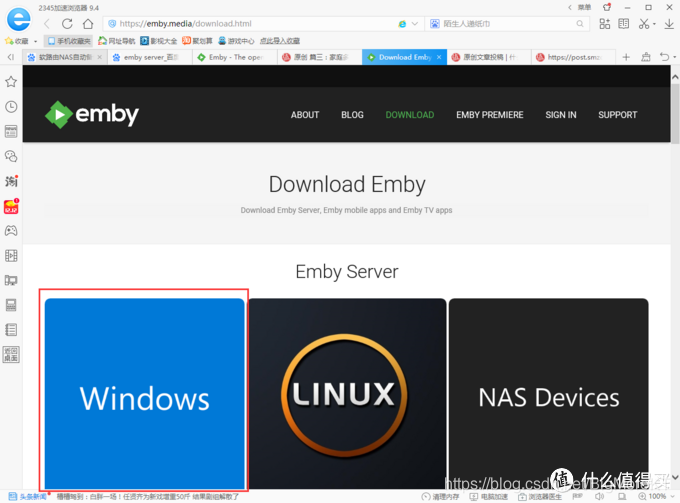This screenshot has height=503, width=680.
Task: Open the extensions grid icon
Action: click(605, 24)
